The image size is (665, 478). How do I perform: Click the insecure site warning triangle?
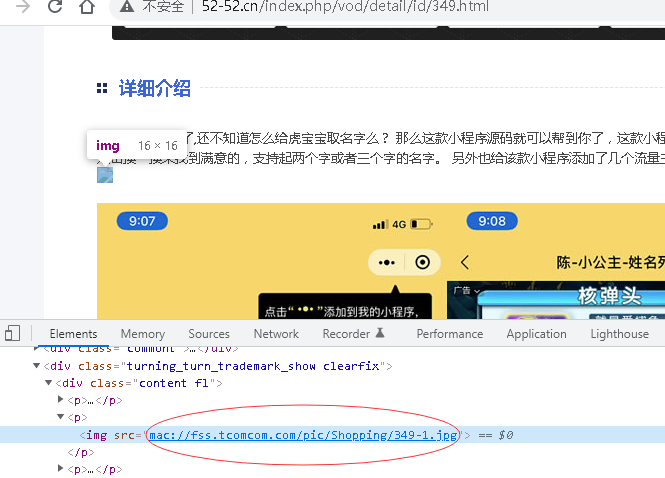point(127,7)
